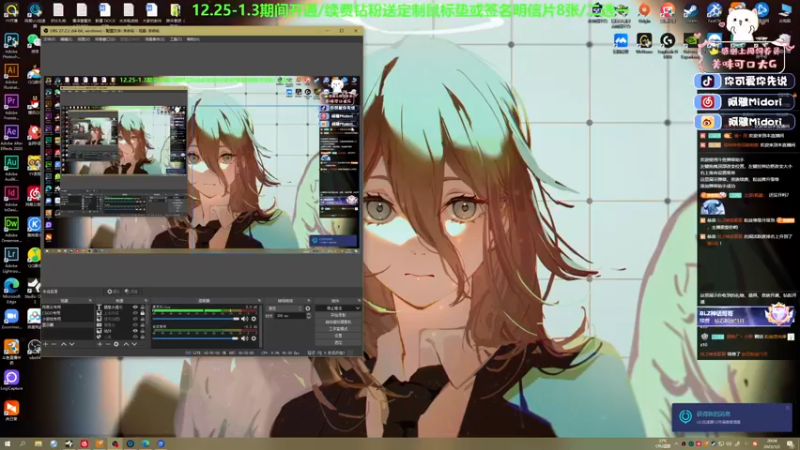The width and height of the screenshot is (800, 450).
Task: Move selected source down
Action: [134, 344]
